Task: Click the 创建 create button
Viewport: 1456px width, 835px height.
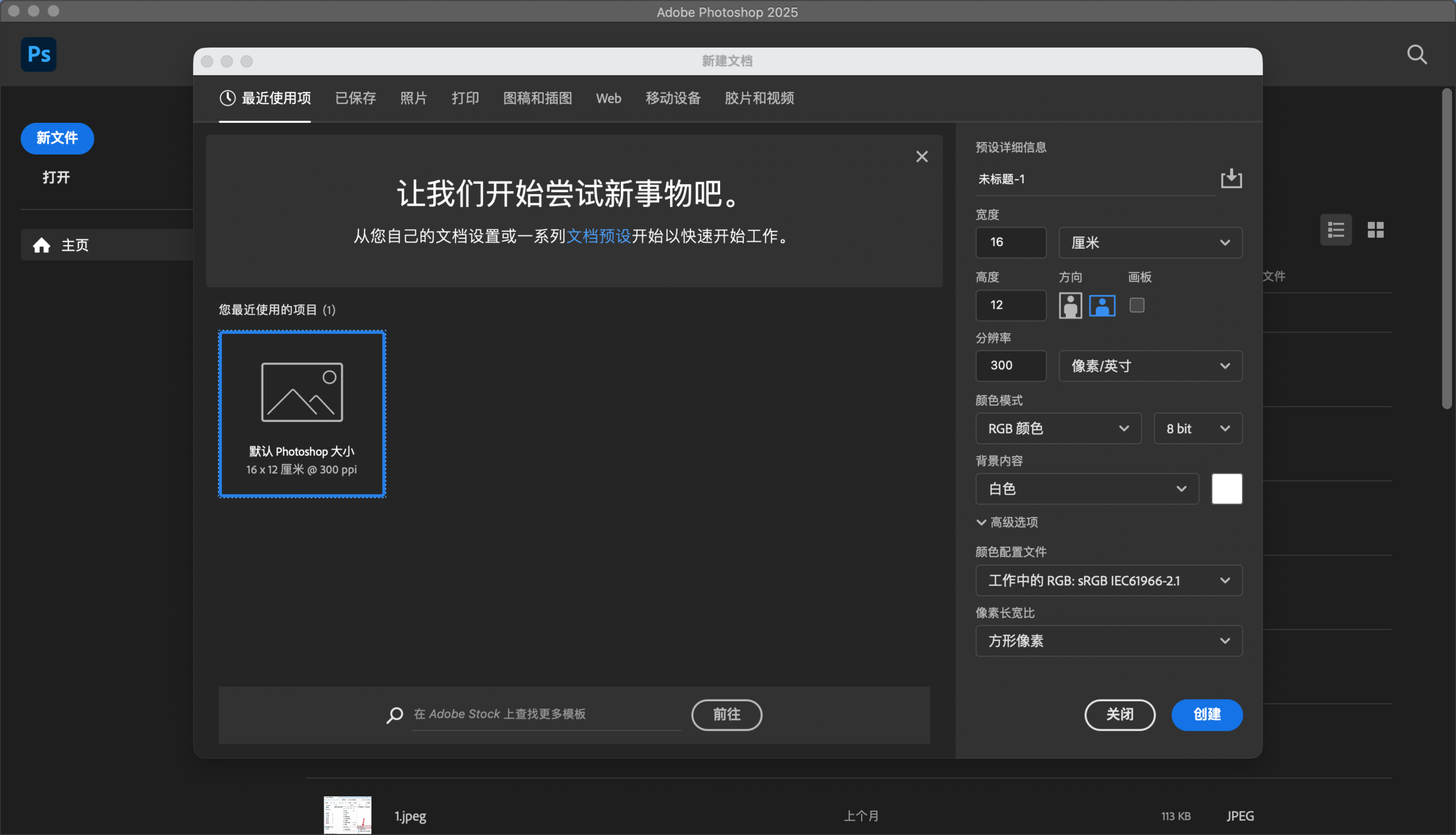Action: tap(1206, 714)
